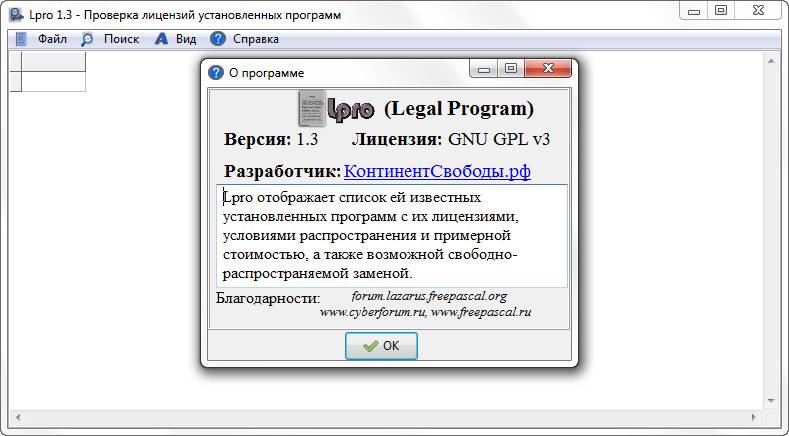Click the green checkmark on OK button
This screenshot has width=789, height=436.
pyautogui.click(x=370, y=346)
